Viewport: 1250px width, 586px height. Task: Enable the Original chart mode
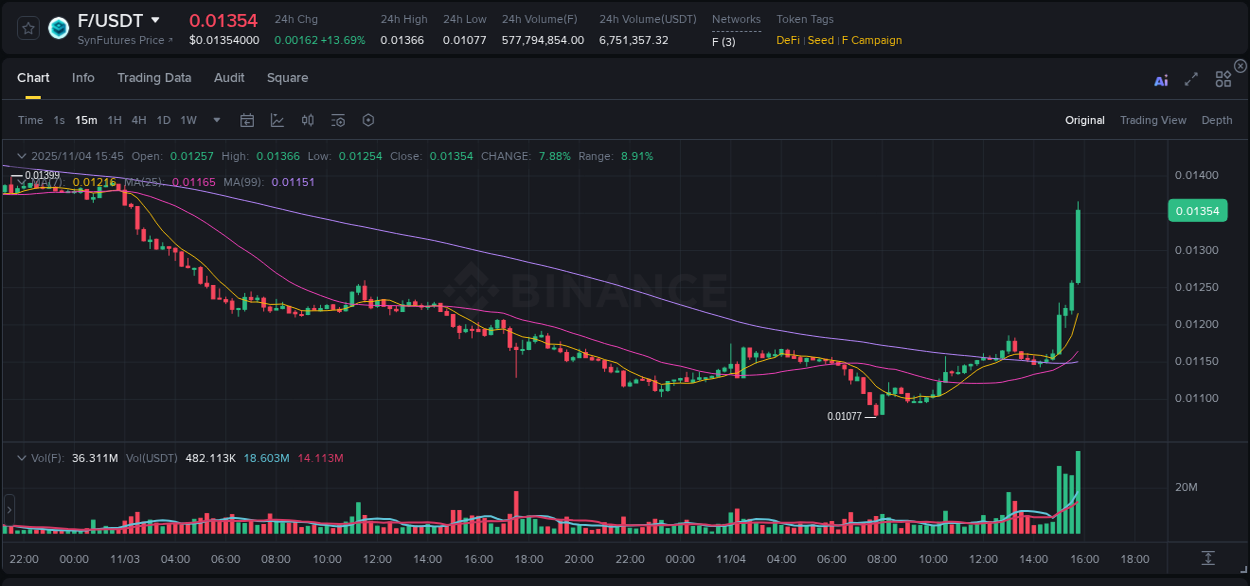click(x=1085, y=120)
